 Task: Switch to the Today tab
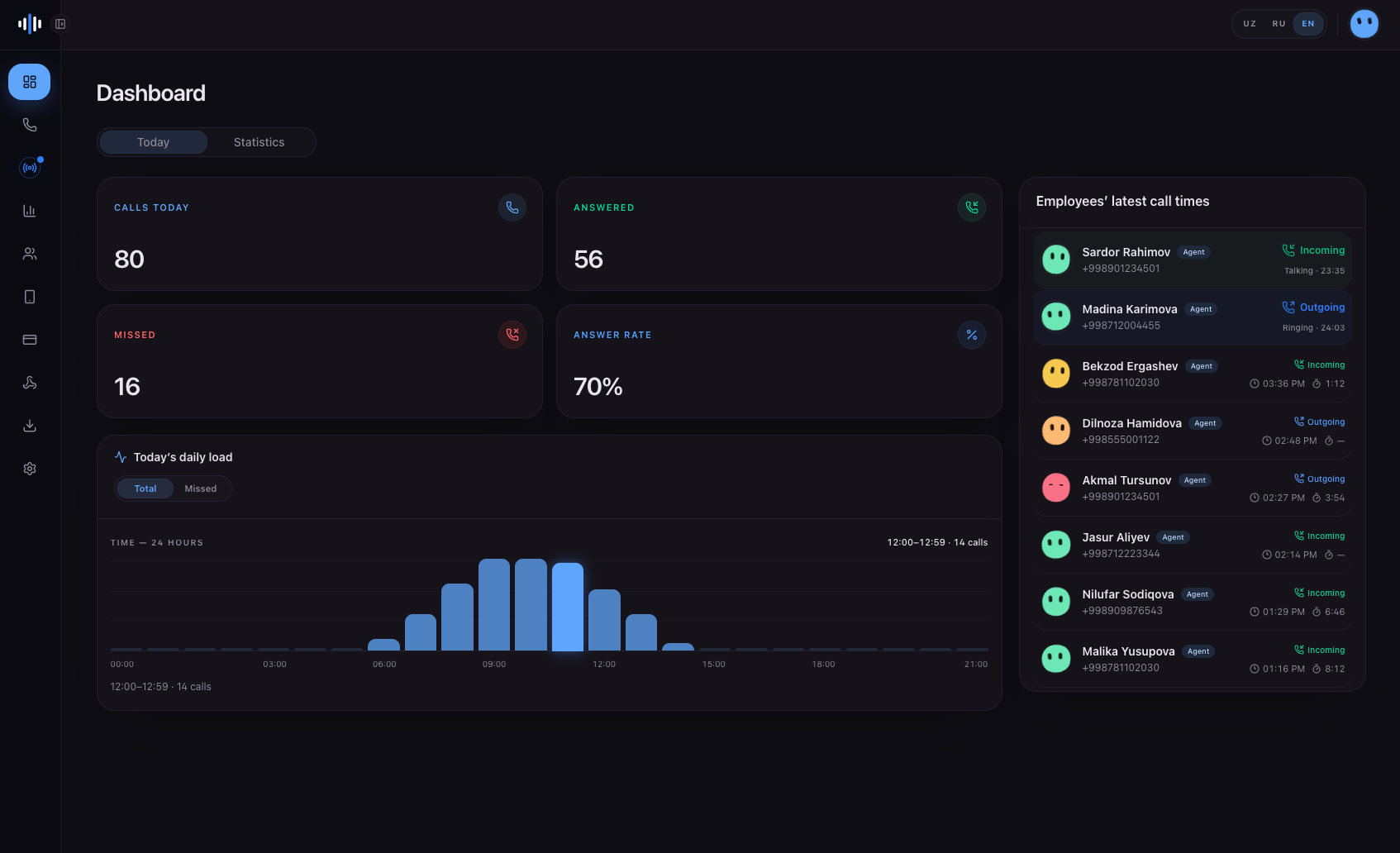tap(153, 142)
